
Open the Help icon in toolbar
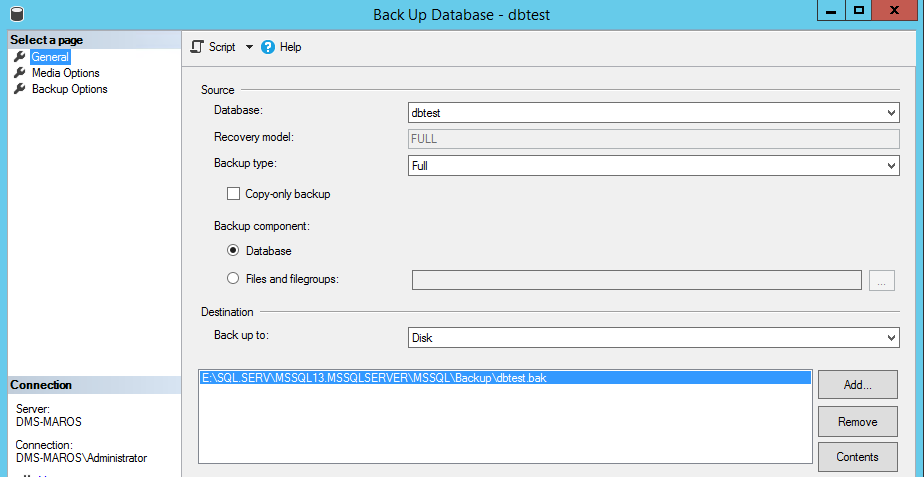tap(267, 47)
